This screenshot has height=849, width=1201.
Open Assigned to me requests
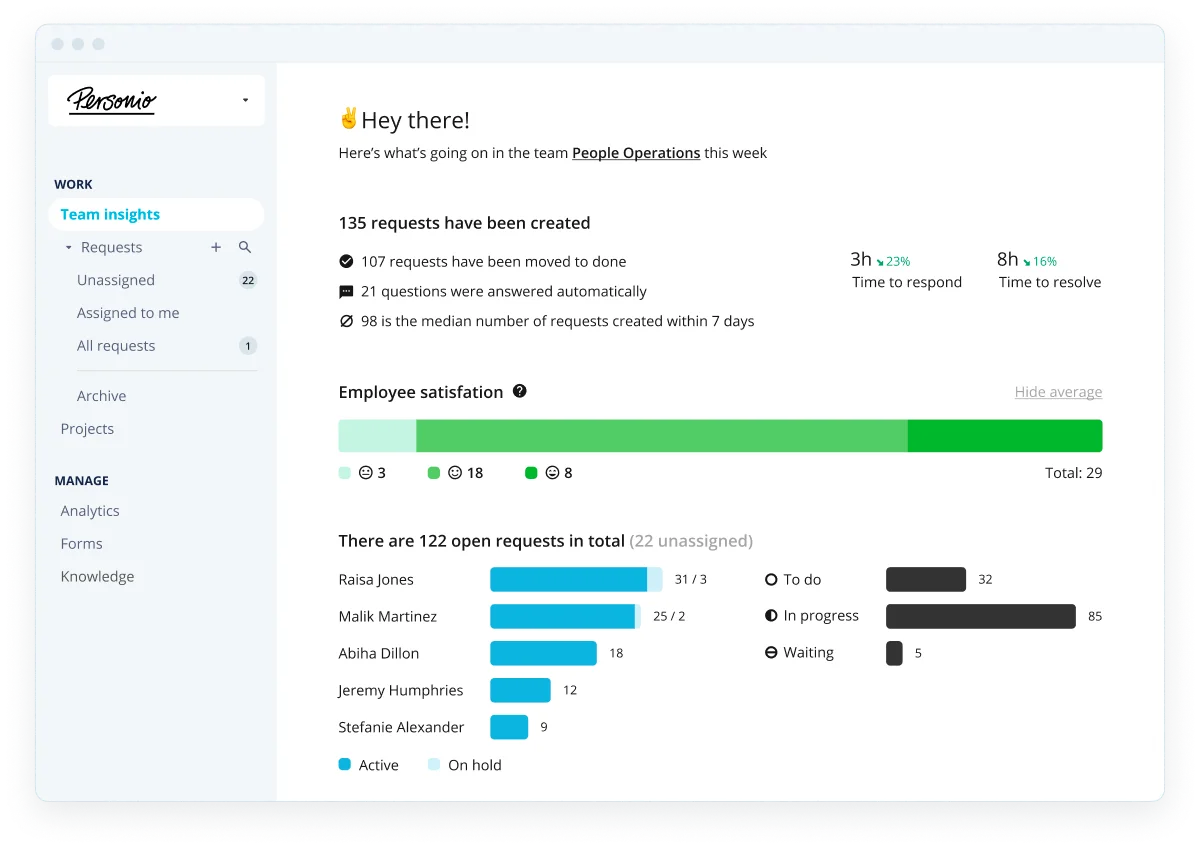pos(128,313)
